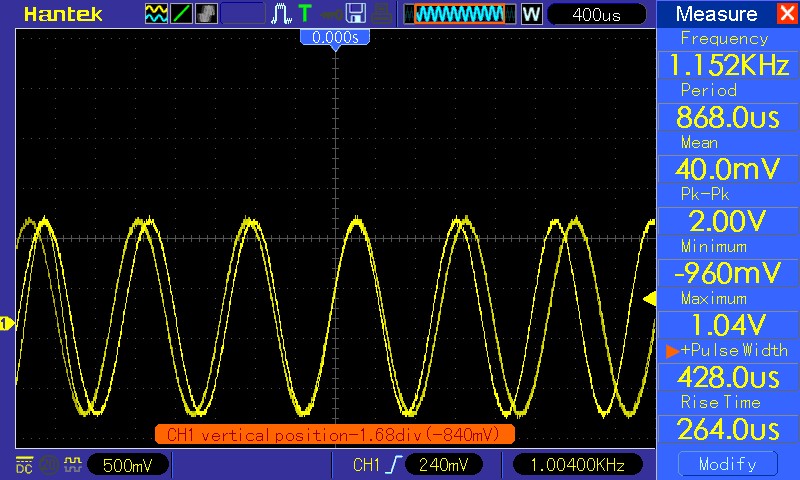
Task: Select the +Pulse Width measurement label
Action: pos(734,350)
